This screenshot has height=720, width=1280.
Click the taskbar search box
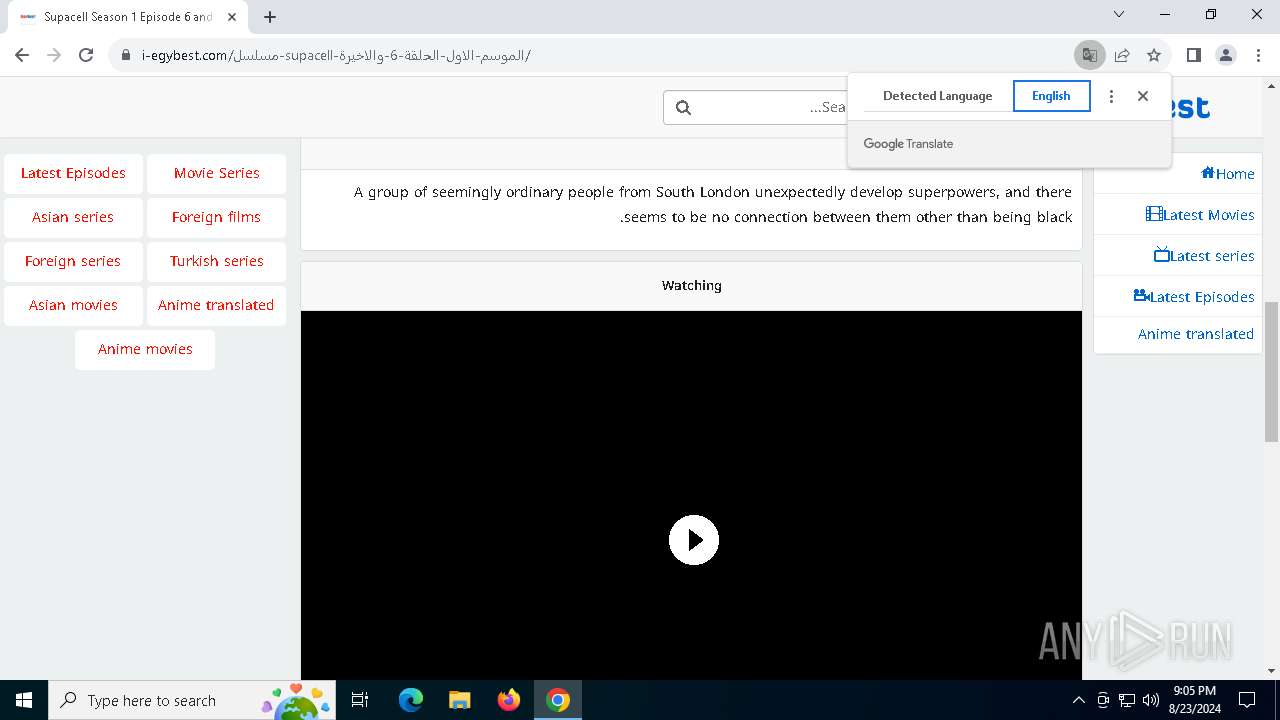(194, 700)
